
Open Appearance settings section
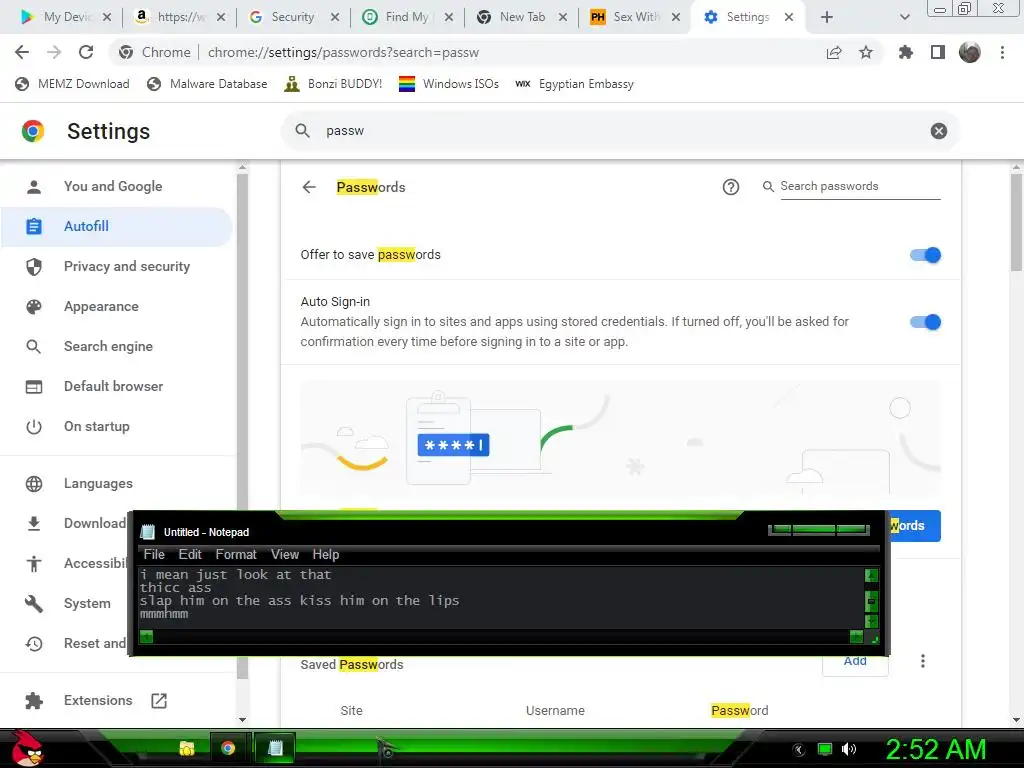(118, 306)
